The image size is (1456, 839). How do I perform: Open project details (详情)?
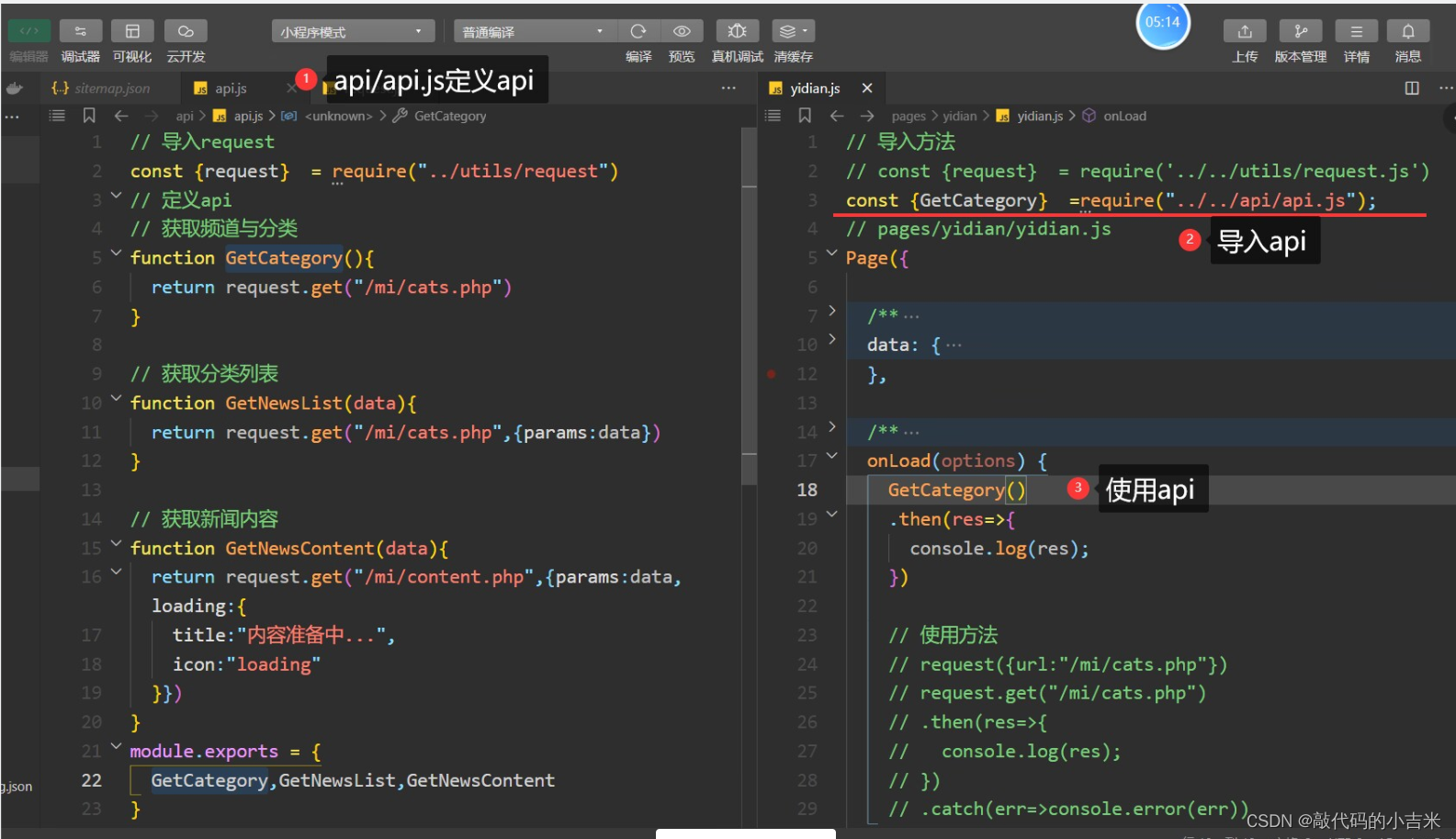(1357, 31)
